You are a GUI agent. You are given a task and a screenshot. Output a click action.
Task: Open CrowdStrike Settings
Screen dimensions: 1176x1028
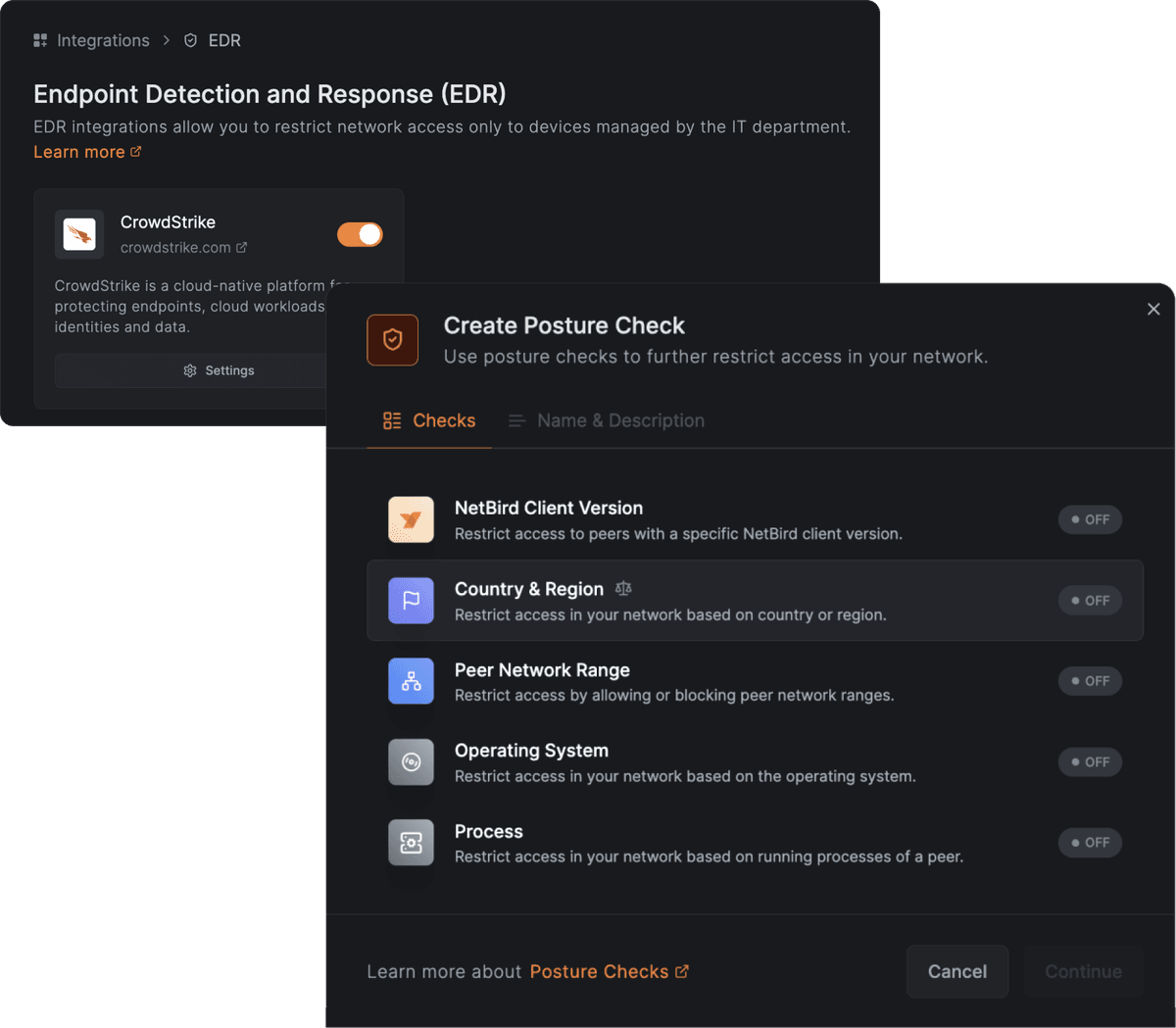tap(219, 370)
